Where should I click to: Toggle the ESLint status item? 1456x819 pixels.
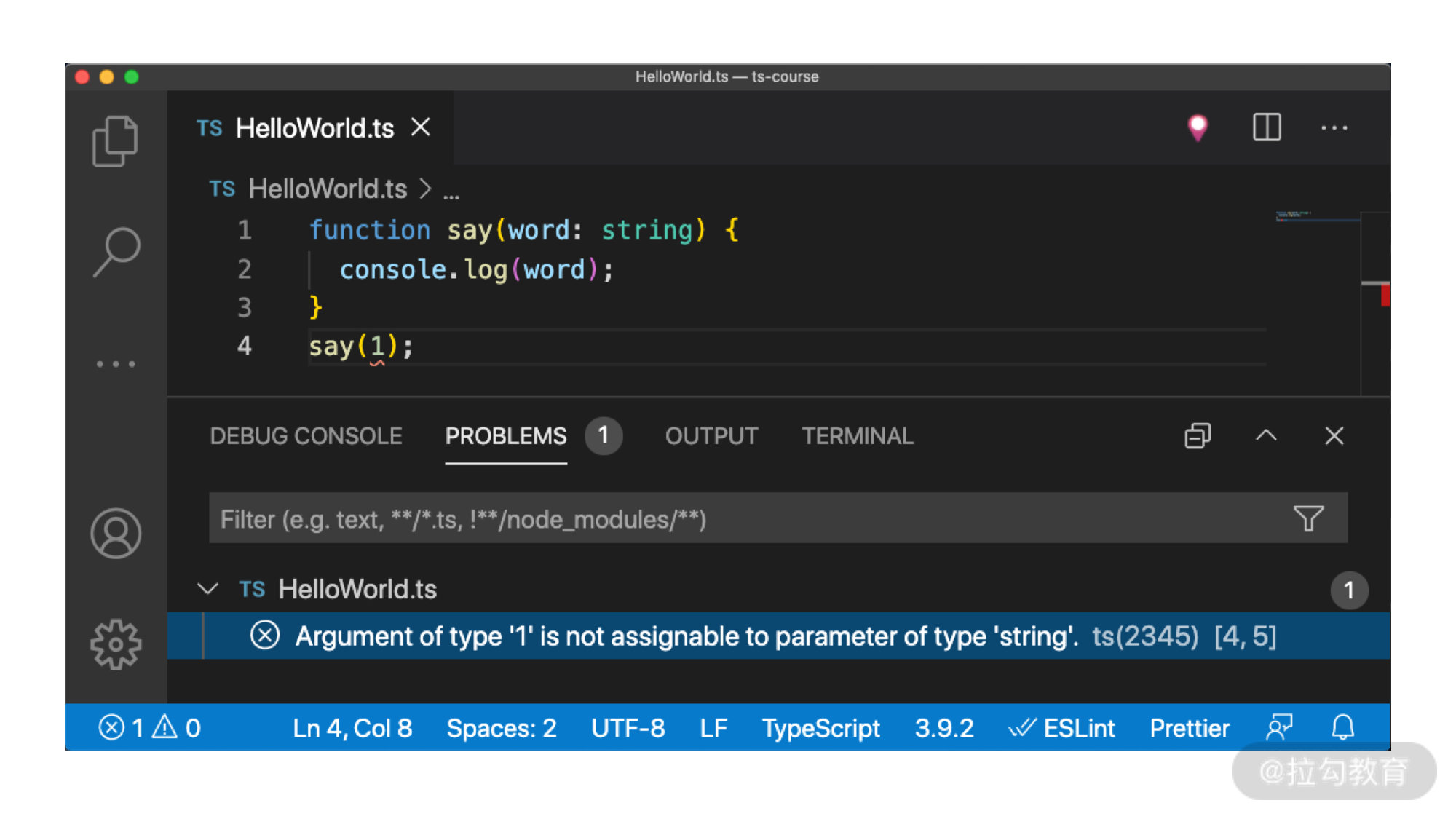coord(1061,727)
